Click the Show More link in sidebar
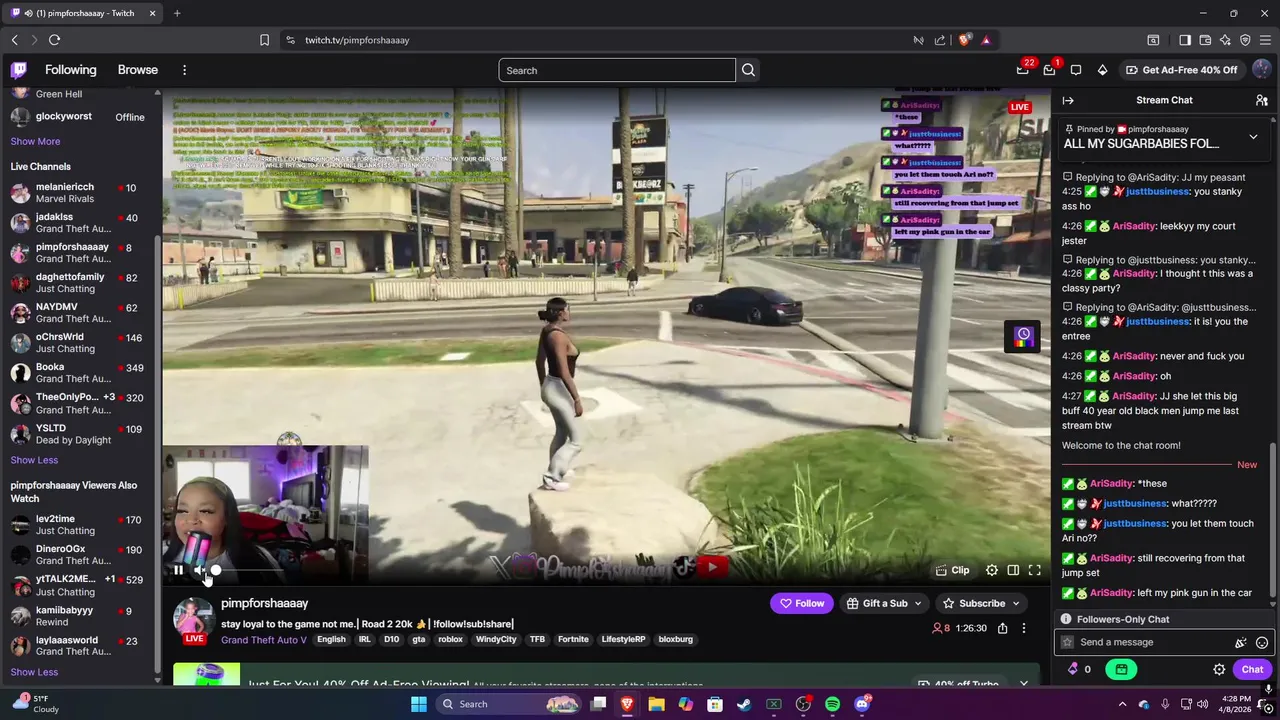Viewport: 1280px width, 720px height. [x=35, y=142]
